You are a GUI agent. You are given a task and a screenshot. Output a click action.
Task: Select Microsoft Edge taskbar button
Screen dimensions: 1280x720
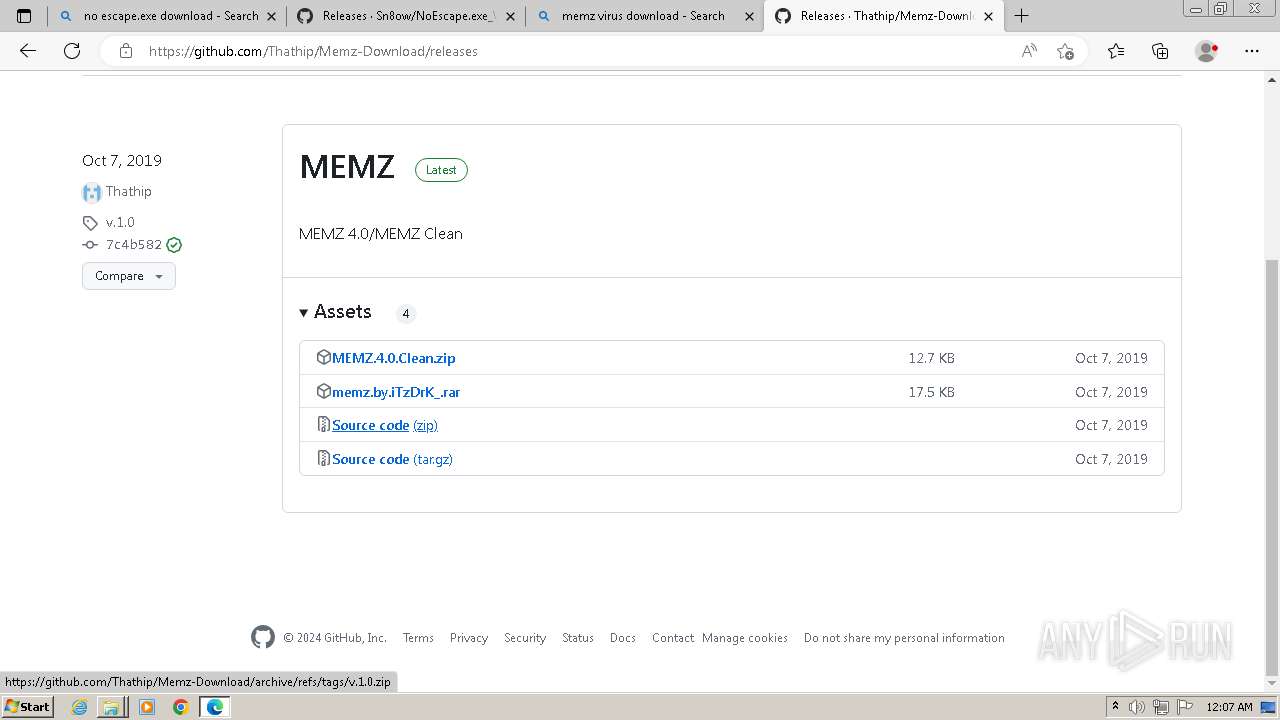[214, 707]
